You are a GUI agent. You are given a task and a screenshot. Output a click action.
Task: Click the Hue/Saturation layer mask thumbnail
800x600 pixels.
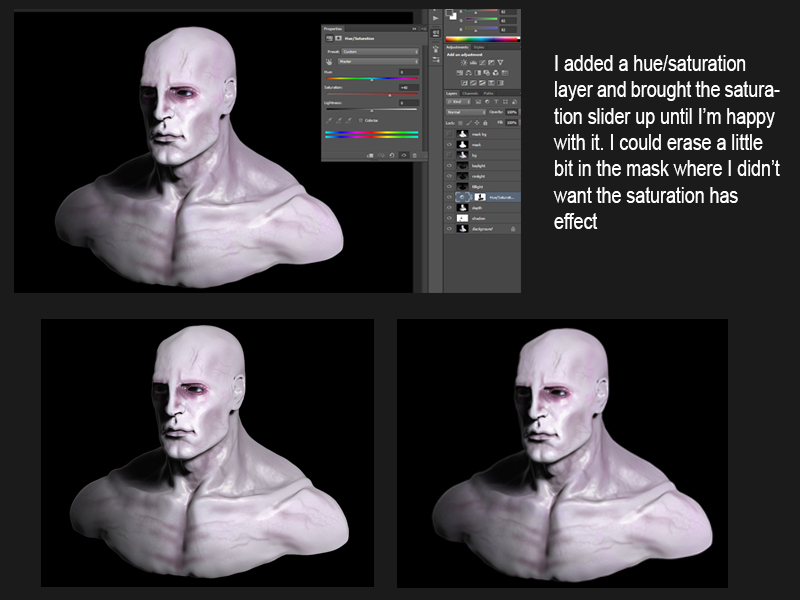(x=479, y=197)
